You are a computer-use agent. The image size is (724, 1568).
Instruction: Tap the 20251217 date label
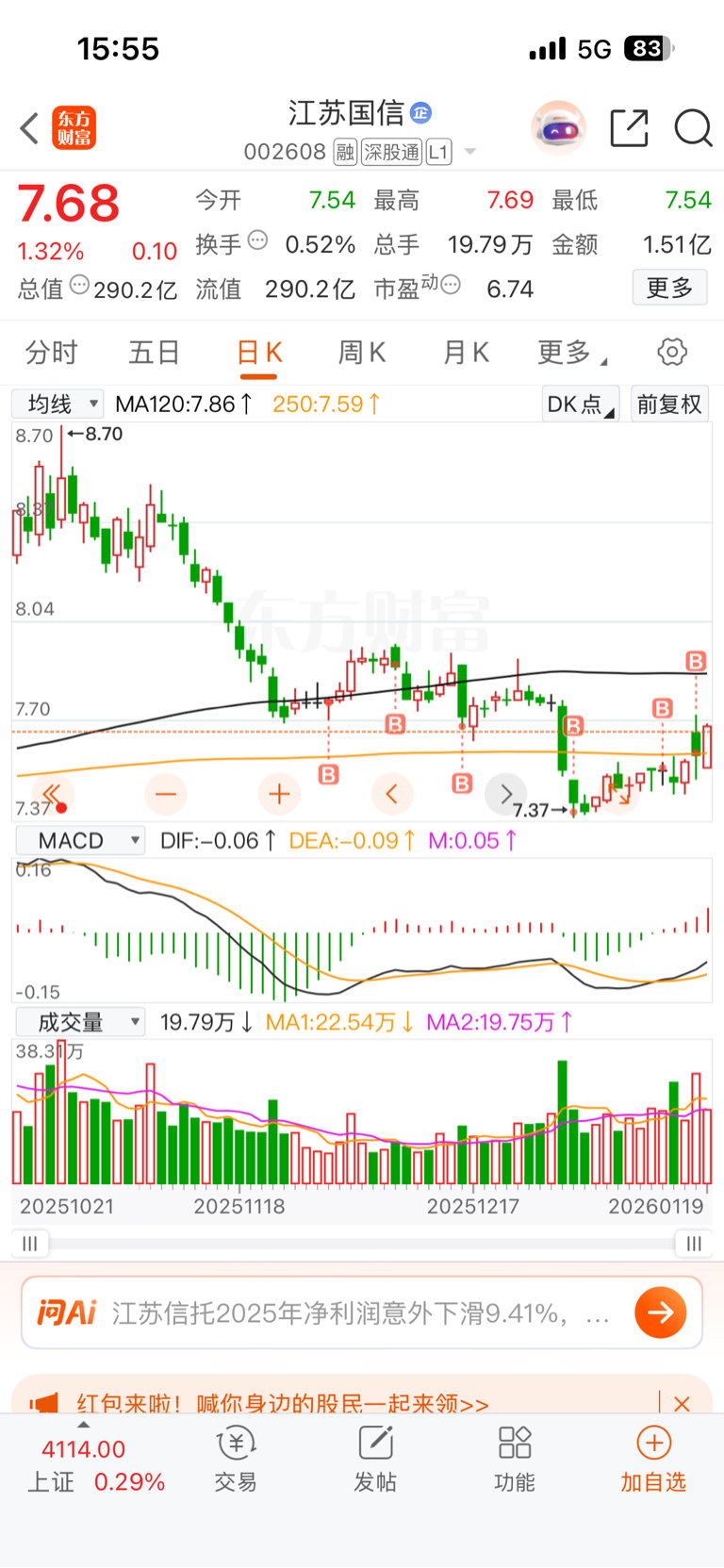click(472, 1206)
